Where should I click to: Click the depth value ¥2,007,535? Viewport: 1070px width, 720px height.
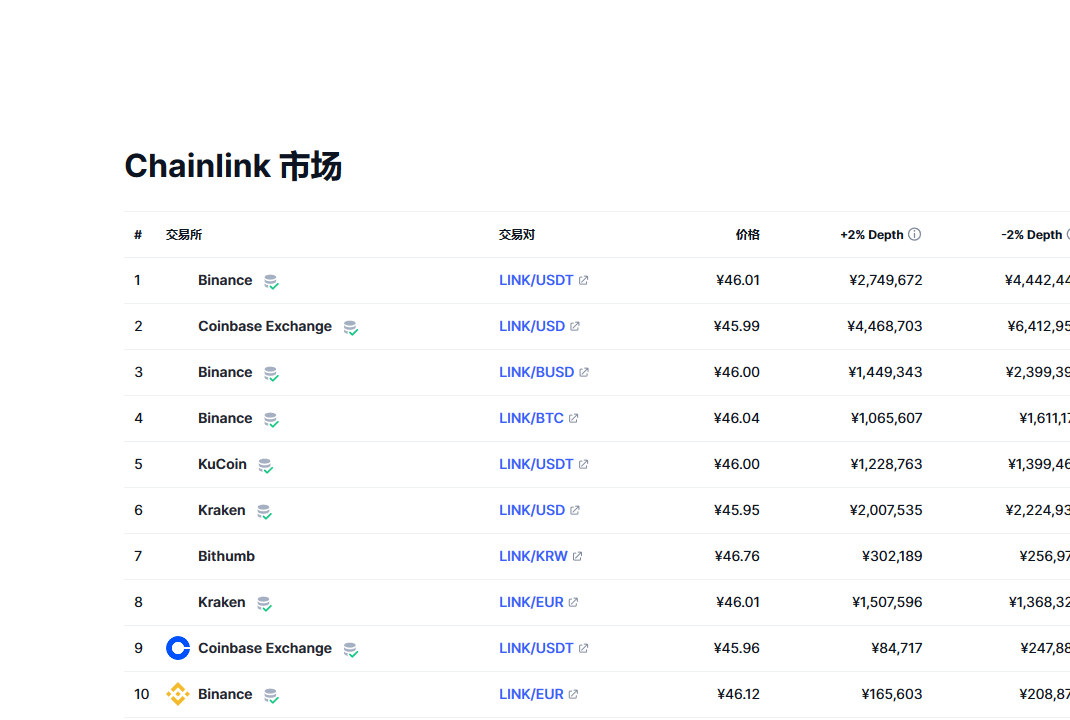point(886,510)
